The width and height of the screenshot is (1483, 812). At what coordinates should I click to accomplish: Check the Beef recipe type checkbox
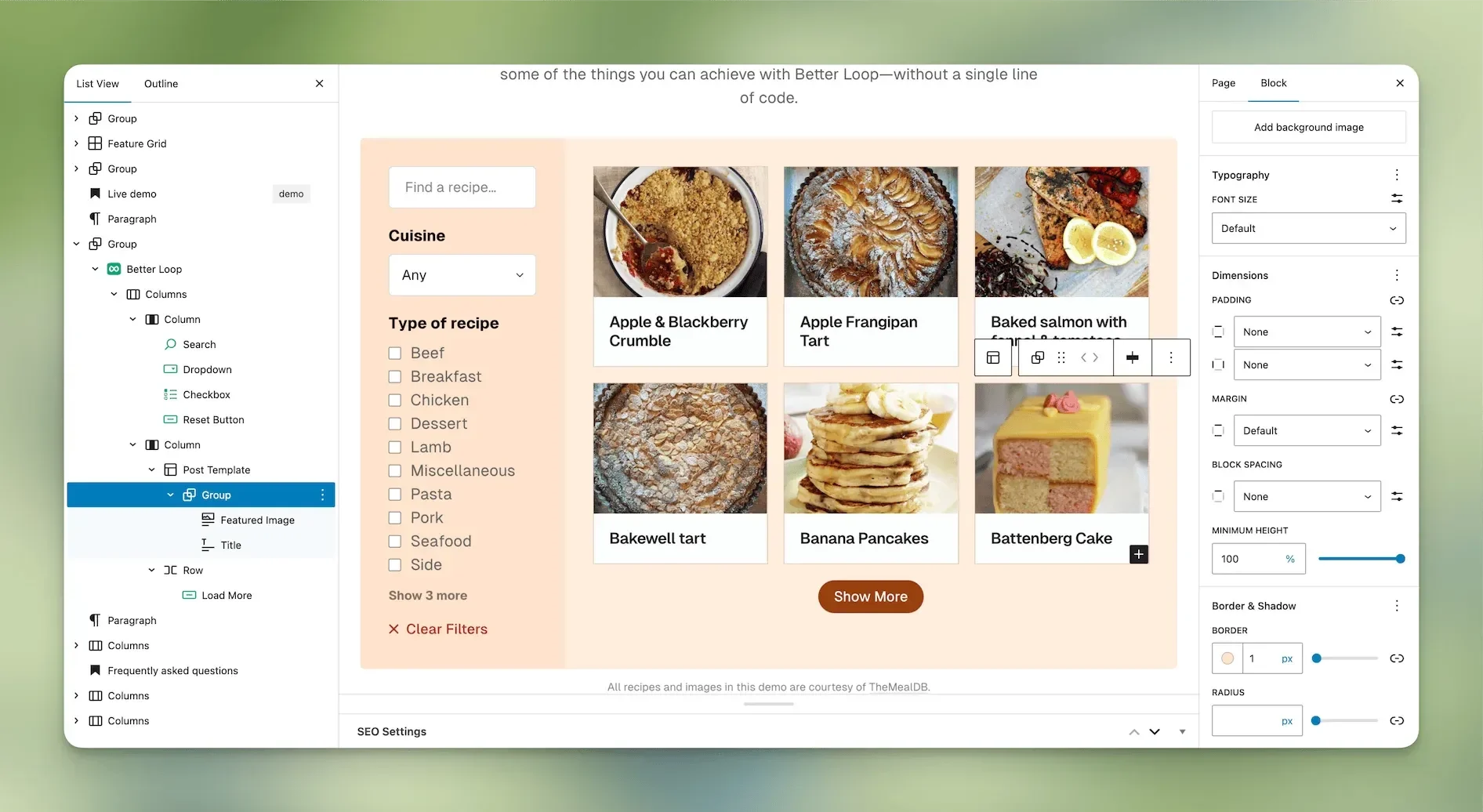(395, 353)
